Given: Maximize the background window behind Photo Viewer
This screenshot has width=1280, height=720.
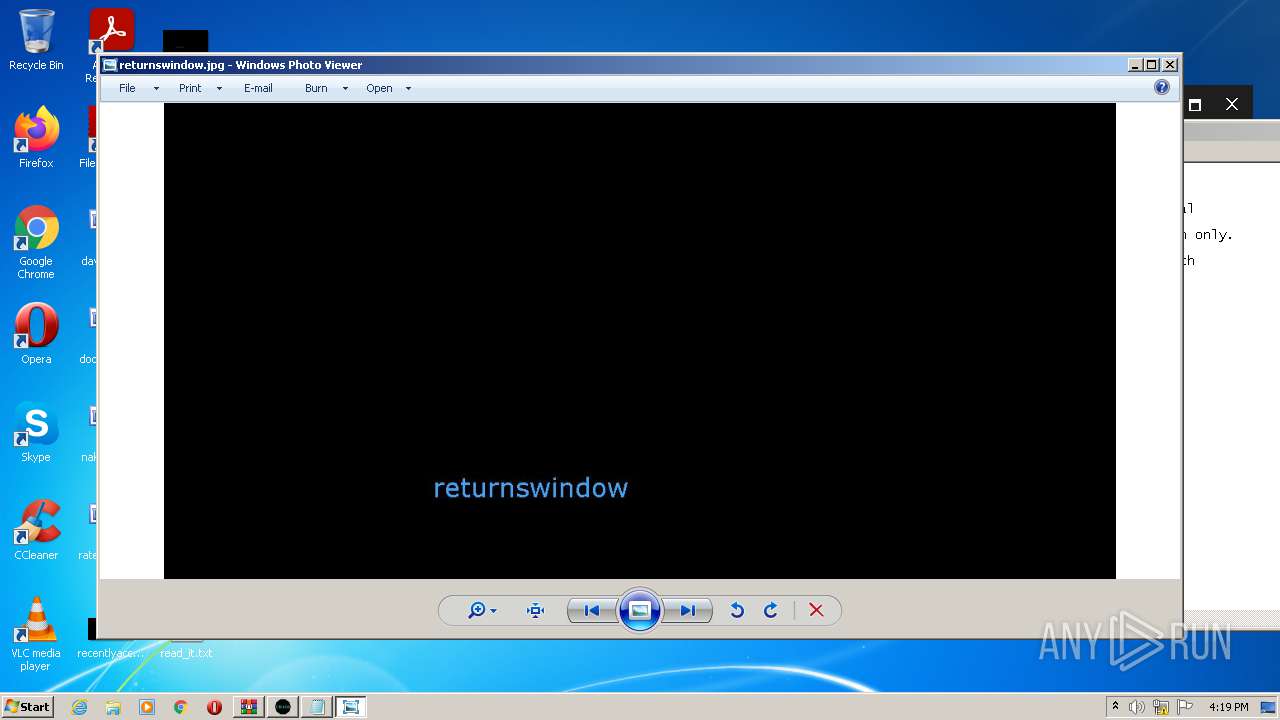Looking at the screenshot, I should (x=1194, y=104).
